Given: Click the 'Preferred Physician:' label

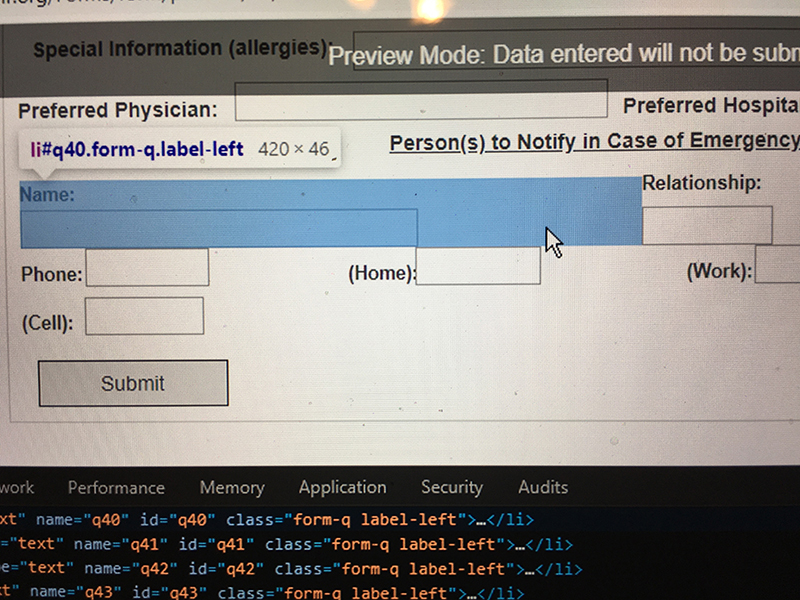Looking at the screenshot, I should [118, 110].
